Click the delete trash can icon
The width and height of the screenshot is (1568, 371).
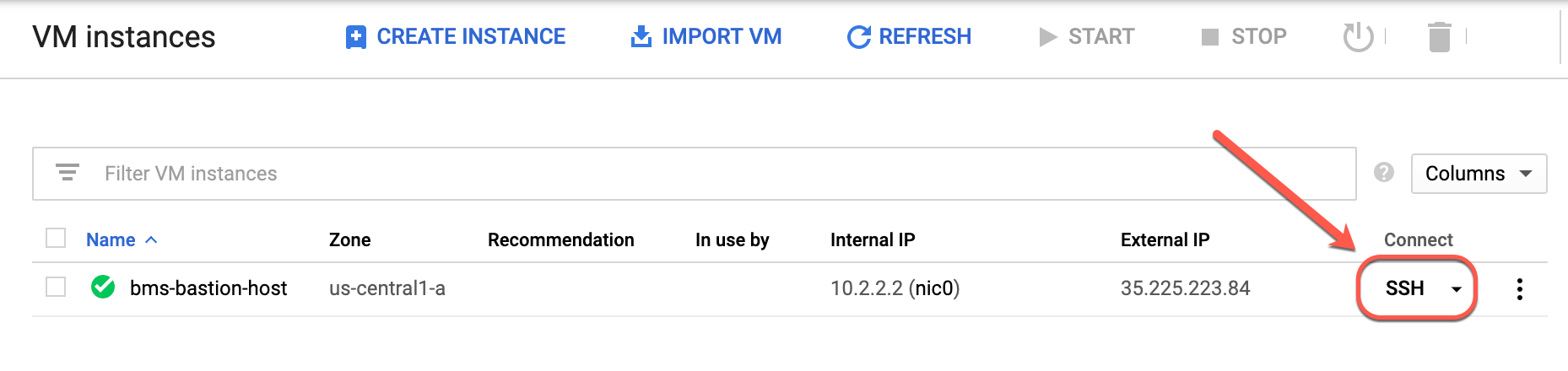click(x=1439, y=37)
